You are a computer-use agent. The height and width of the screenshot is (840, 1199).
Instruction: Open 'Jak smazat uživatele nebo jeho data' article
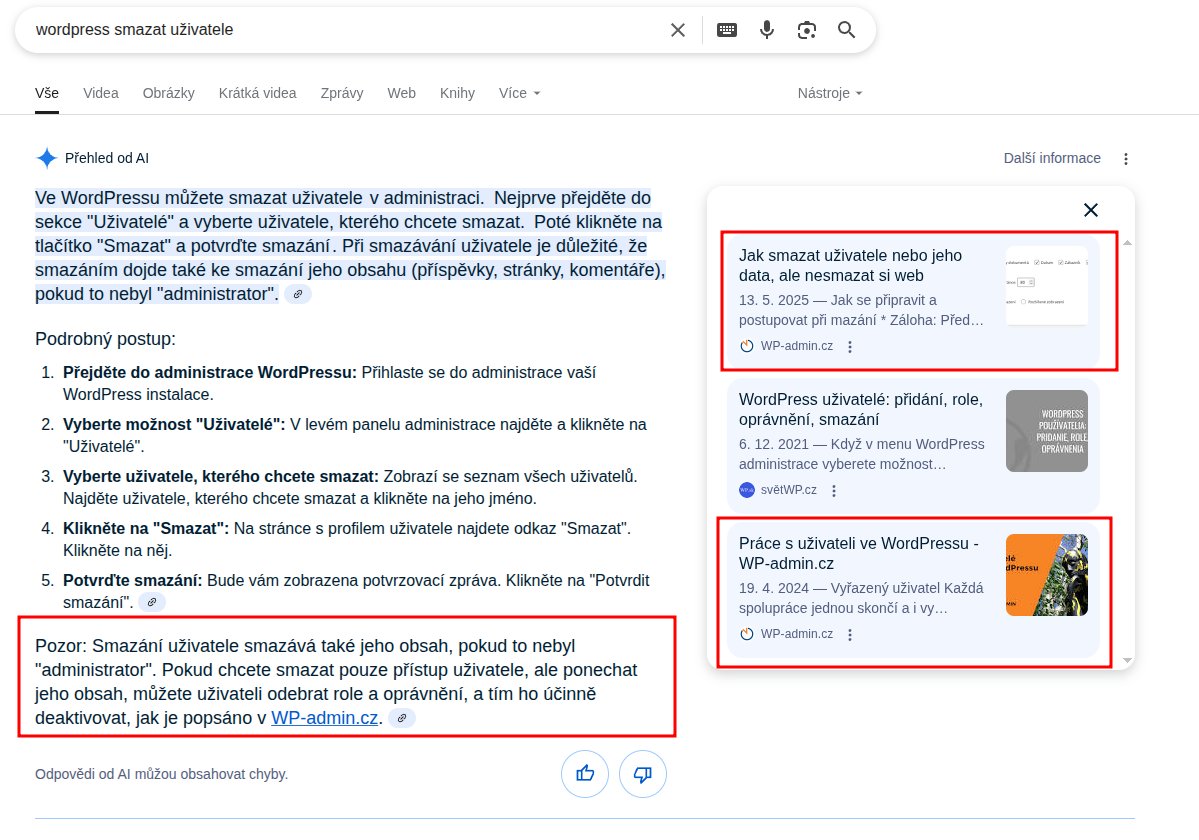point(850,265)
